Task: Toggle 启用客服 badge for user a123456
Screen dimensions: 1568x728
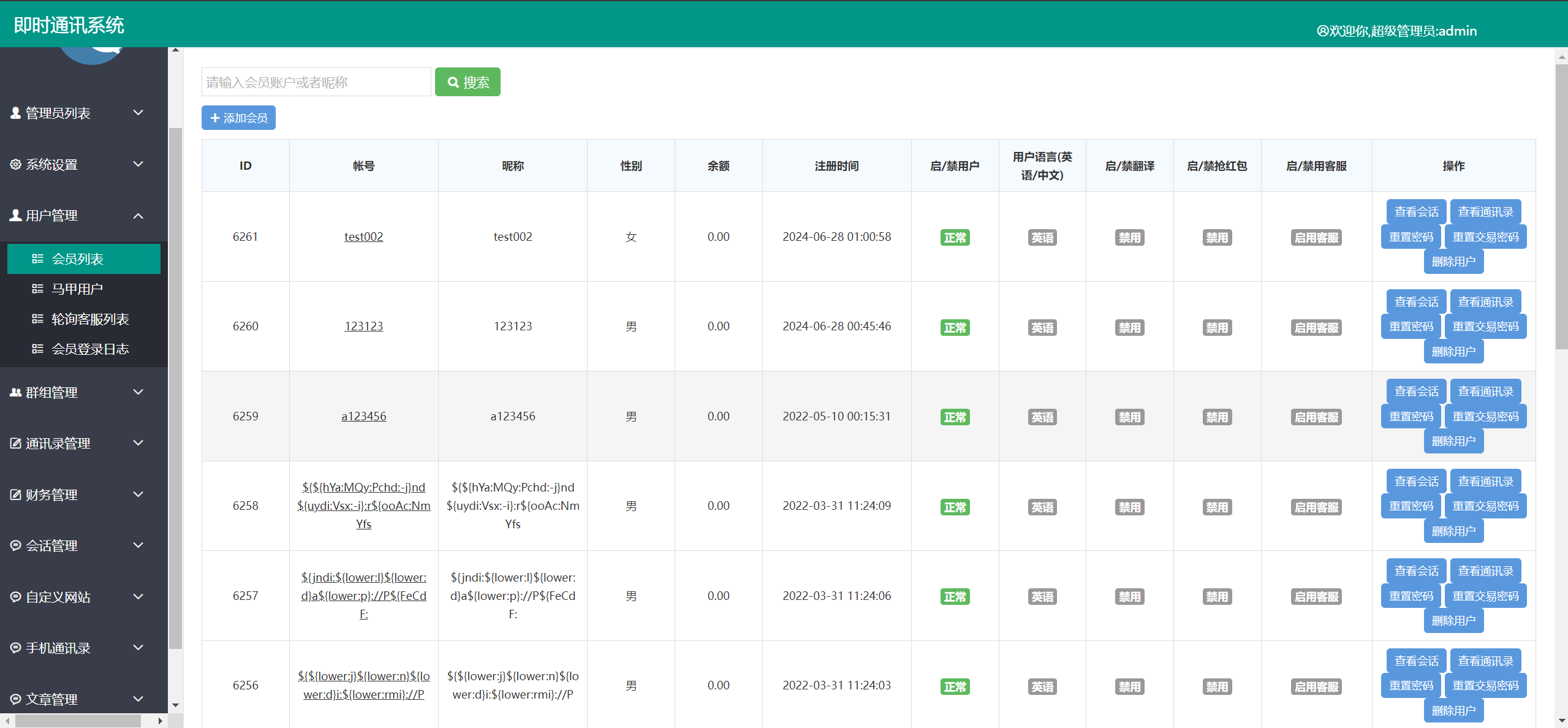Action: point(1316,417)
